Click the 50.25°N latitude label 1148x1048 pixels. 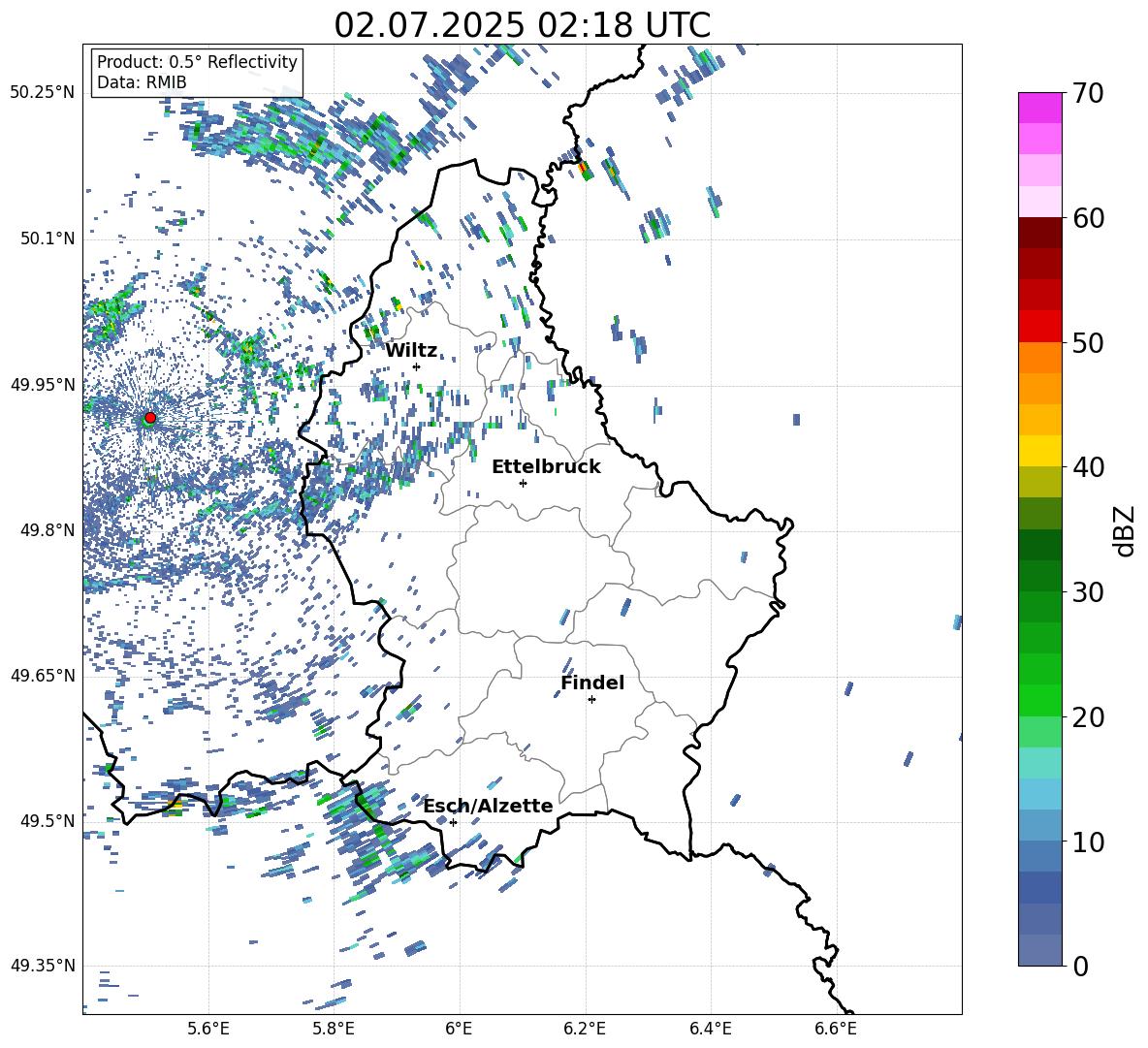tap(43, 93)
